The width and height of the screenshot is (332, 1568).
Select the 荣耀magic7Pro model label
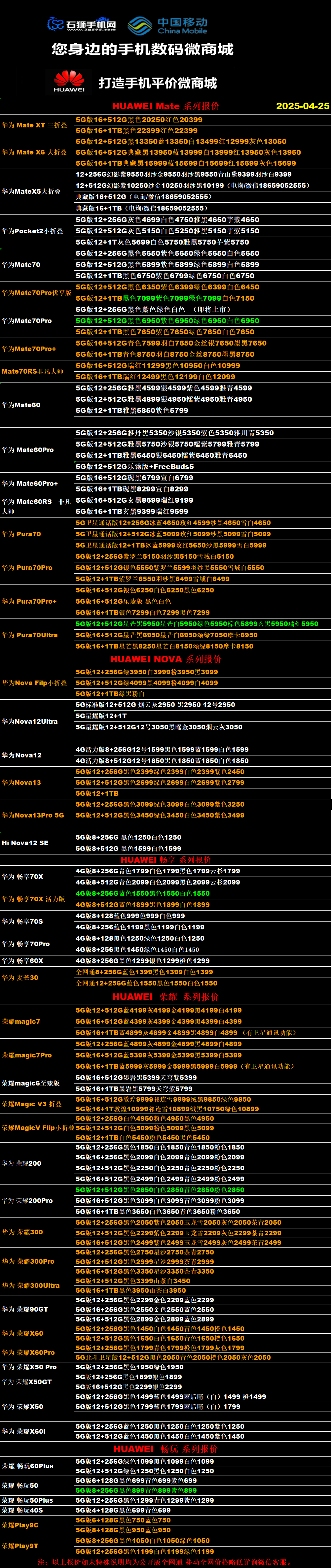[27, 1055]
